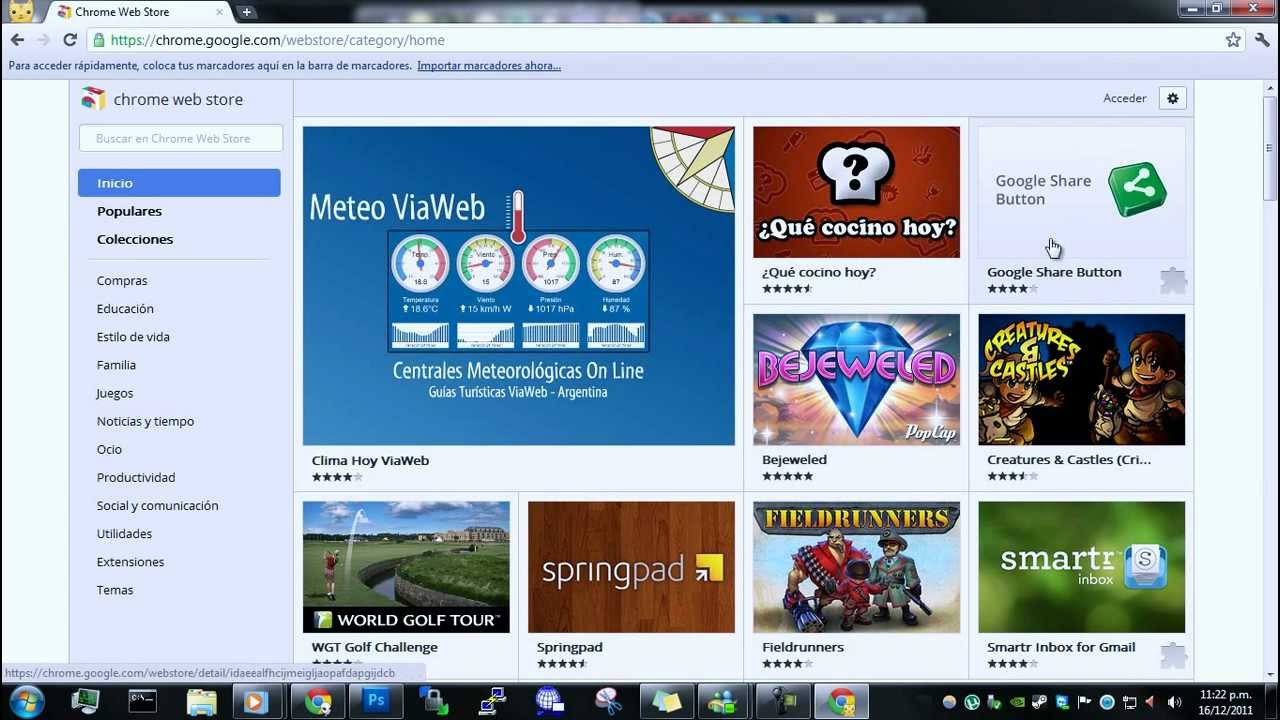Viewport: 1280px width, 720px height.
Task: Browse the Familia category
Action: coord(116,365)
